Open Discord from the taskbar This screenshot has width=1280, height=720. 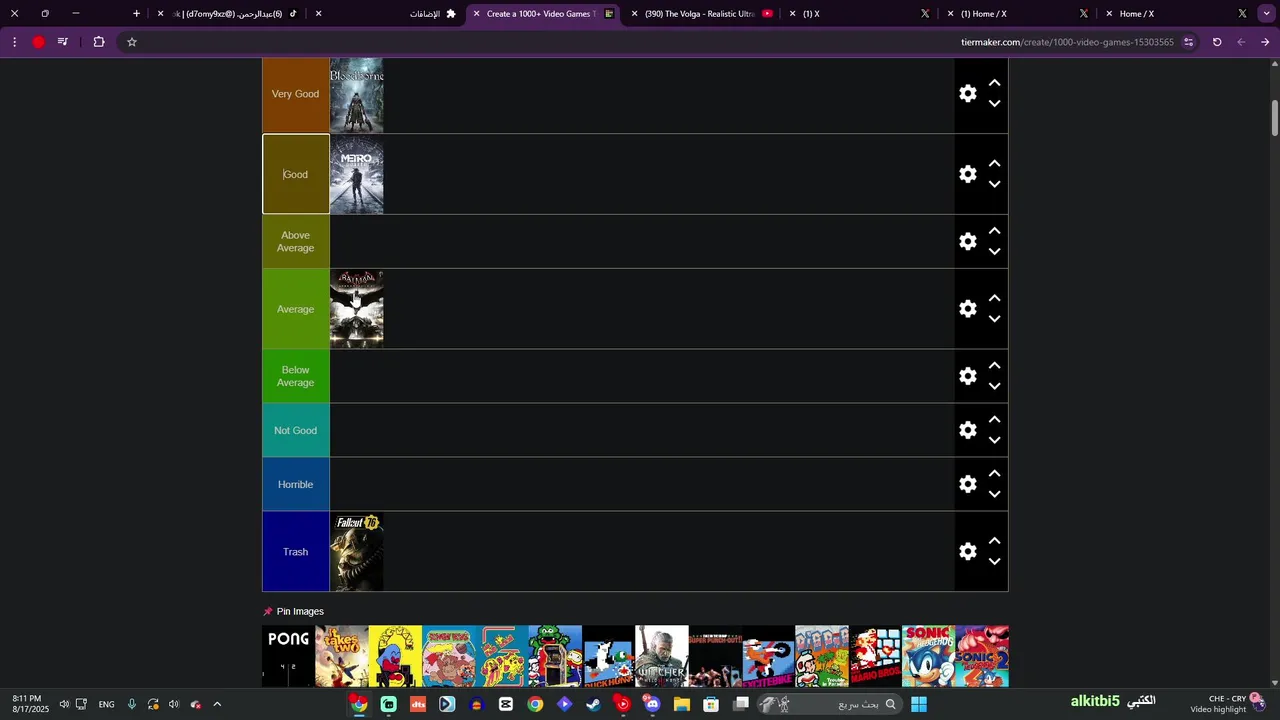652,704
